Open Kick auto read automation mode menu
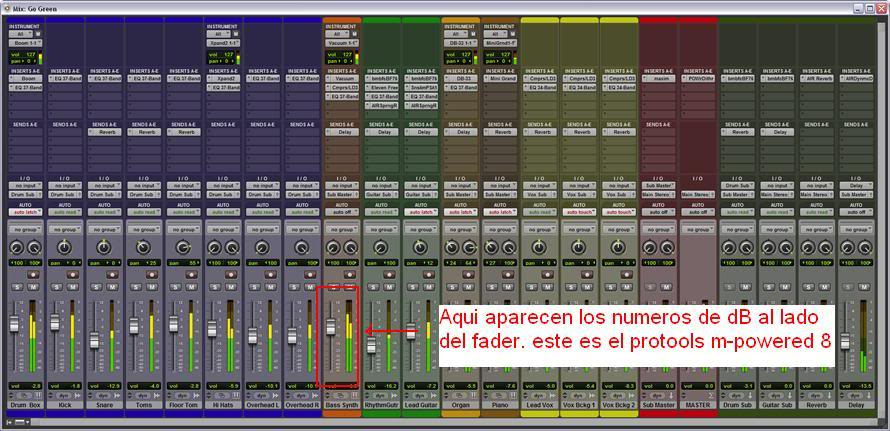Screen dimensions: 890x431 click(x=64, y=212)
